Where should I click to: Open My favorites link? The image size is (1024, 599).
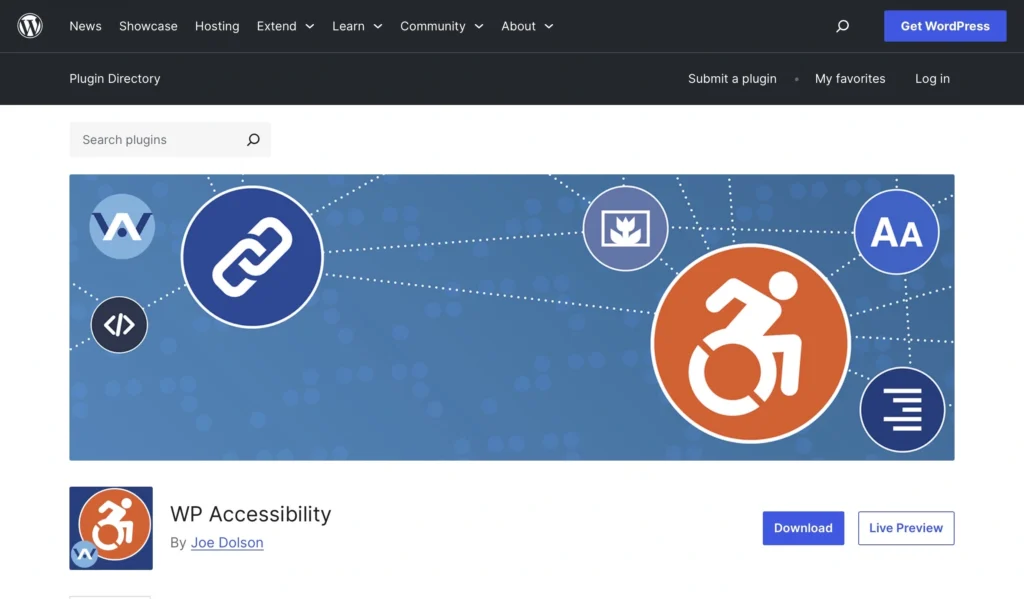tap(850, 78)
